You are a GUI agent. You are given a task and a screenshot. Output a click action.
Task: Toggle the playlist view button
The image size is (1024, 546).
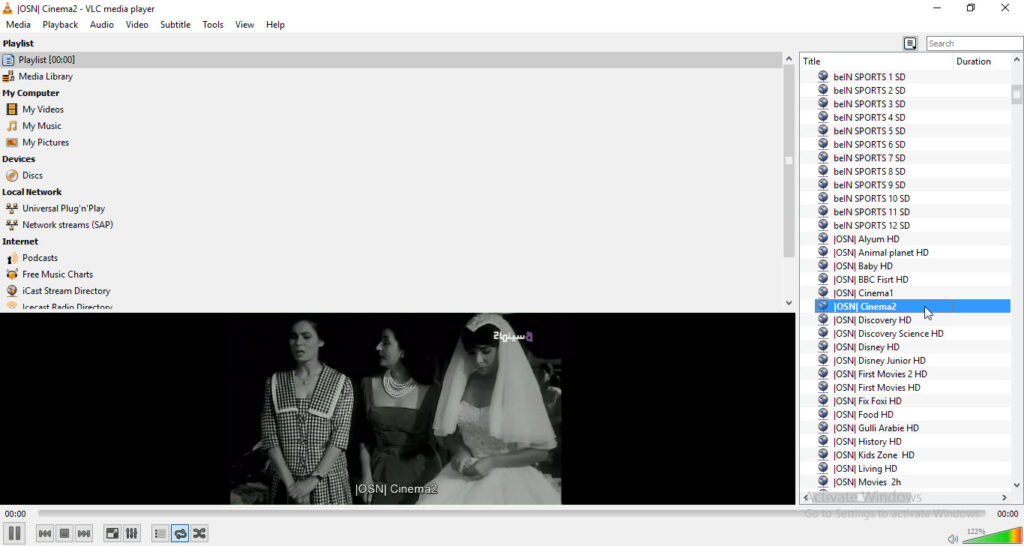tap(160, 534)
